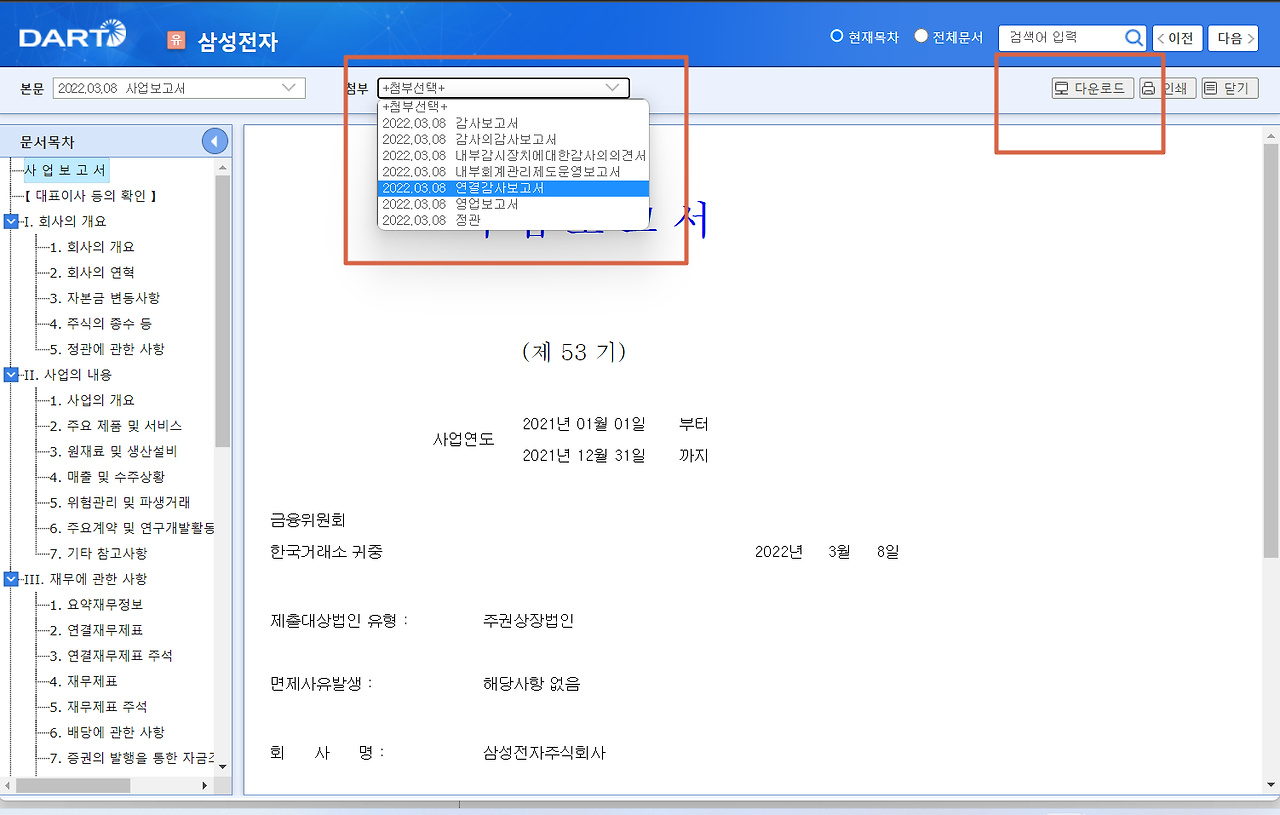Open section 2. 주요 제품 및 서비스
This screenshot has height=815, width=1280.
pos(115,426)
